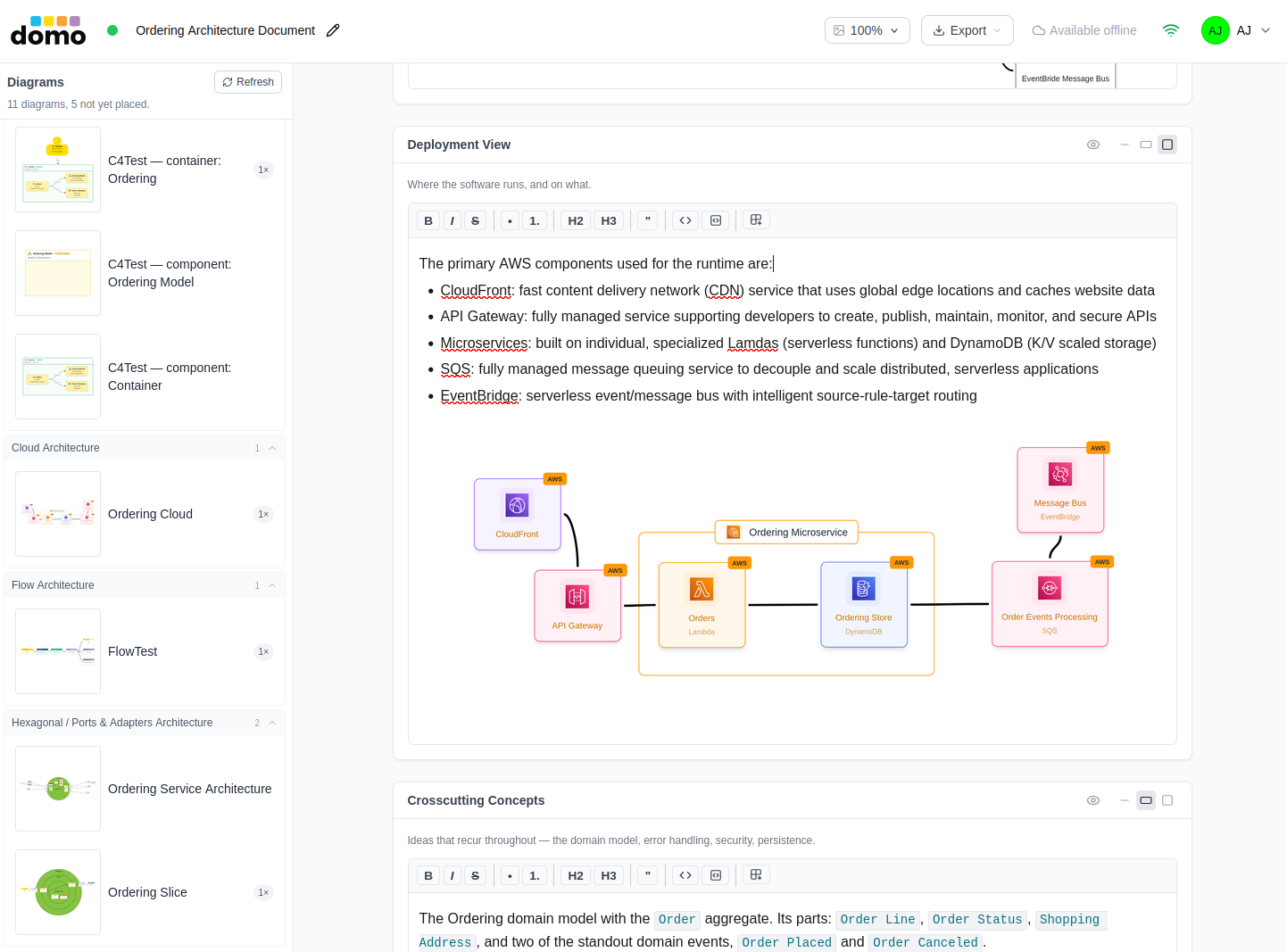Insert code block in Deployment View editor

716,220
